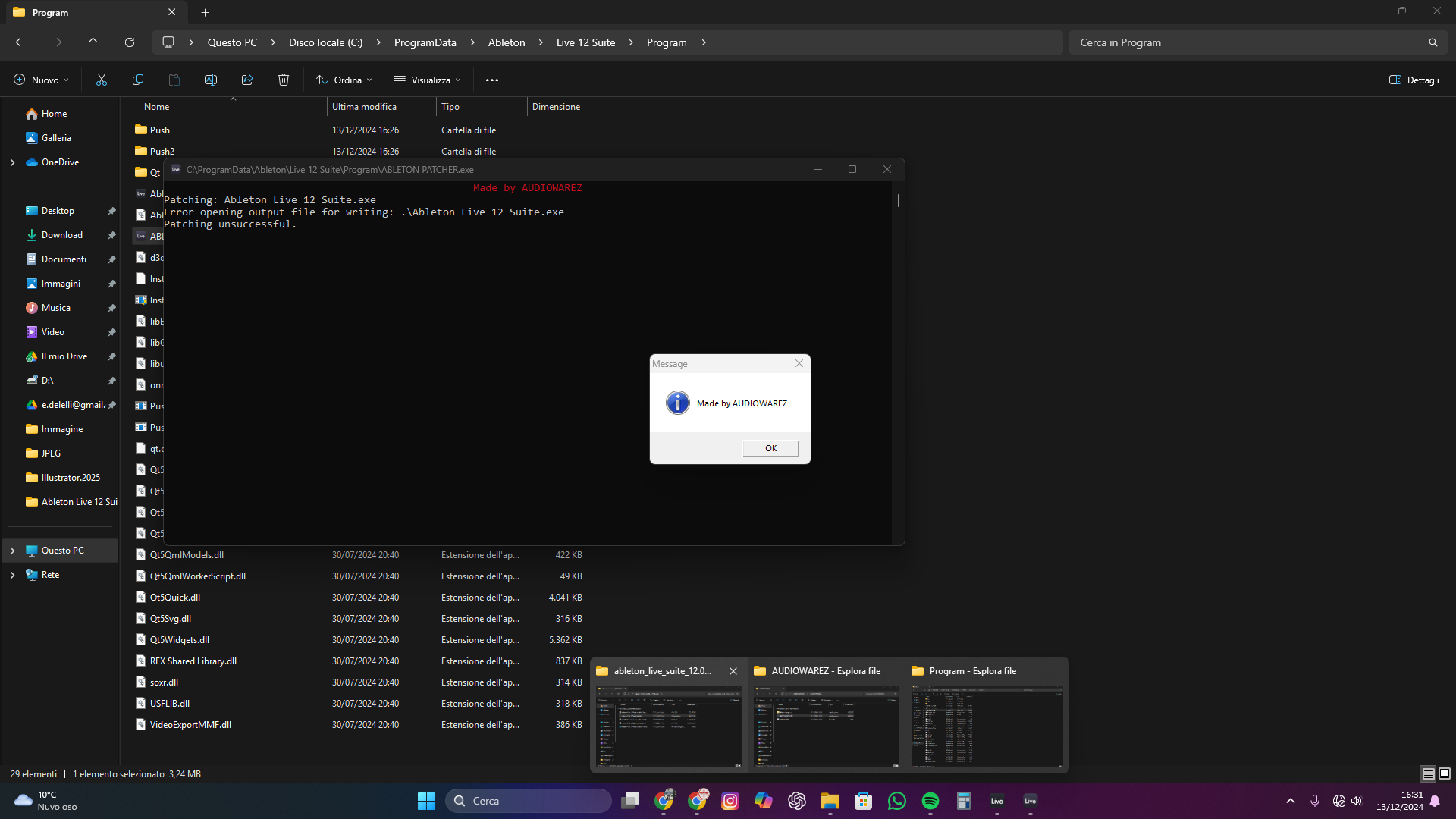Viewport: 1456px width, 819px height.
Task: Expand the OneDrive tree node
Action: (12, 162)
